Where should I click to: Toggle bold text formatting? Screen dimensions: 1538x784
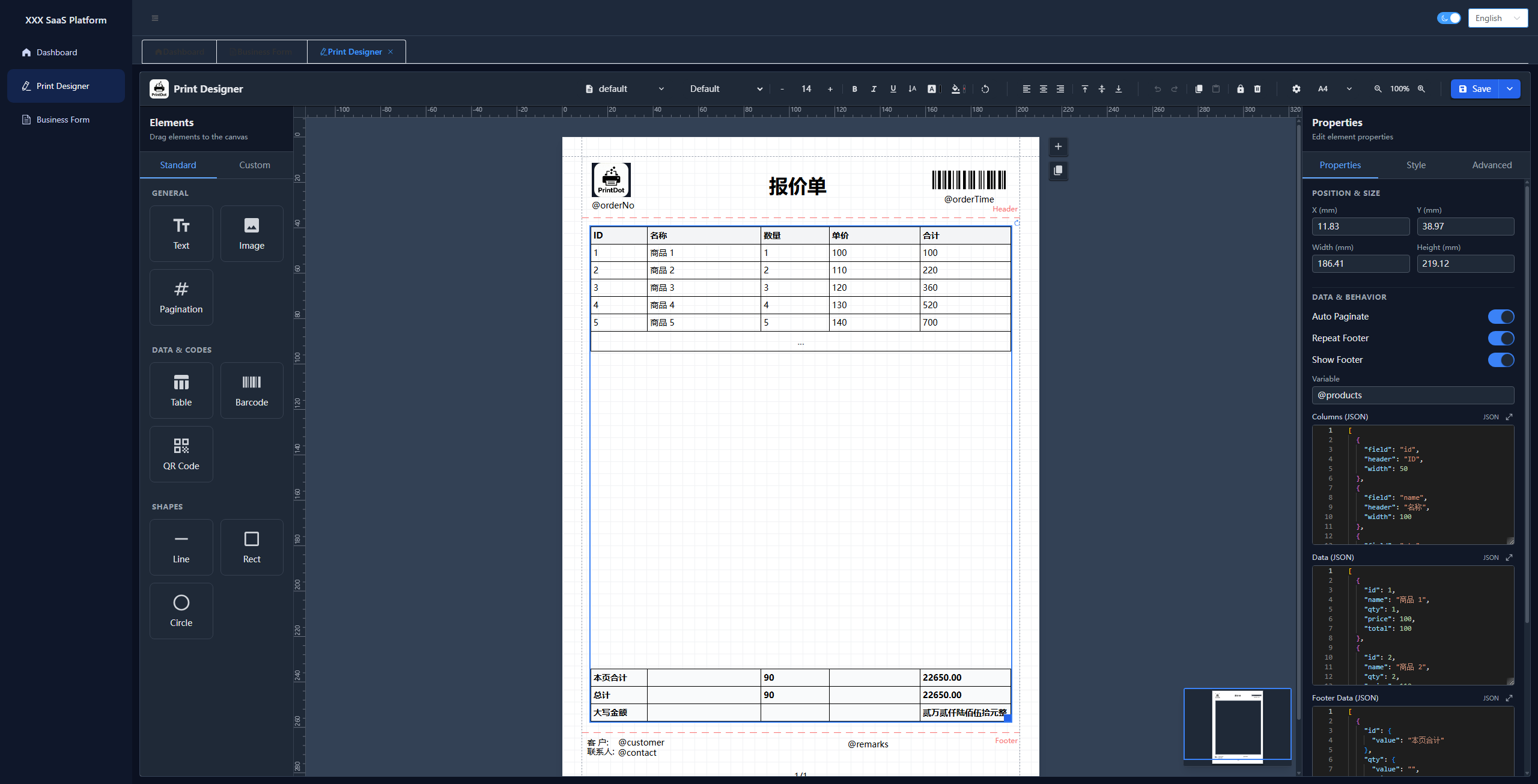tap(854, 89)
